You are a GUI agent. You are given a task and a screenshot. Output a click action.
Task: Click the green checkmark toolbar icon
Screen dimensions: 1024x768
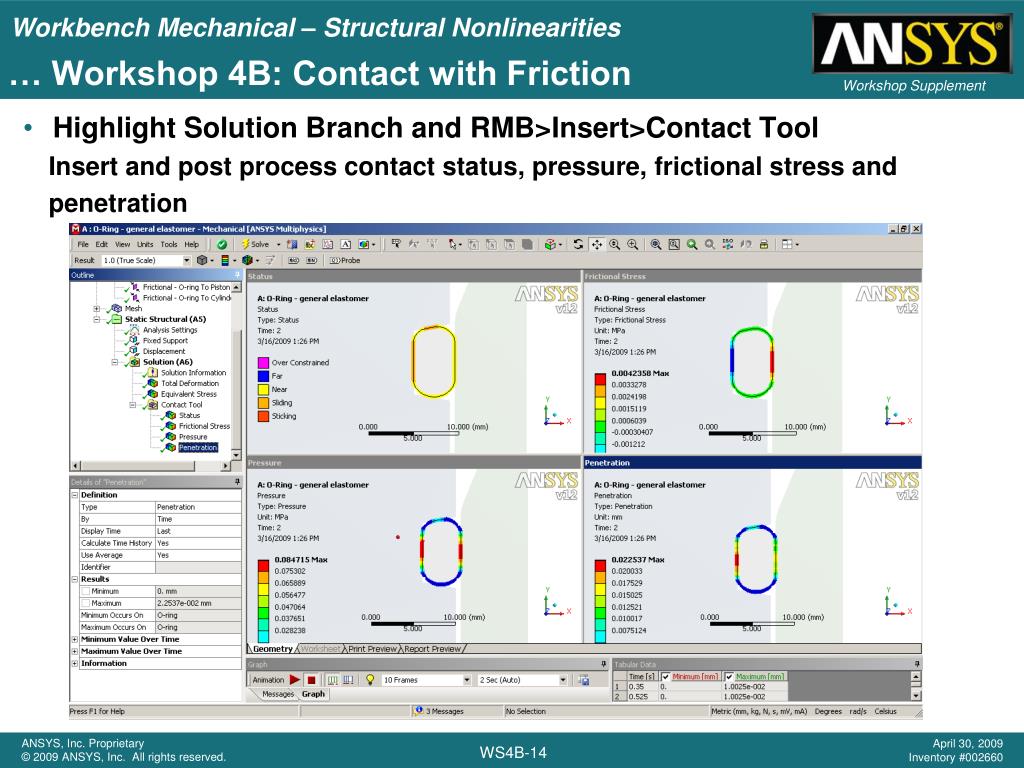[222, 244]
